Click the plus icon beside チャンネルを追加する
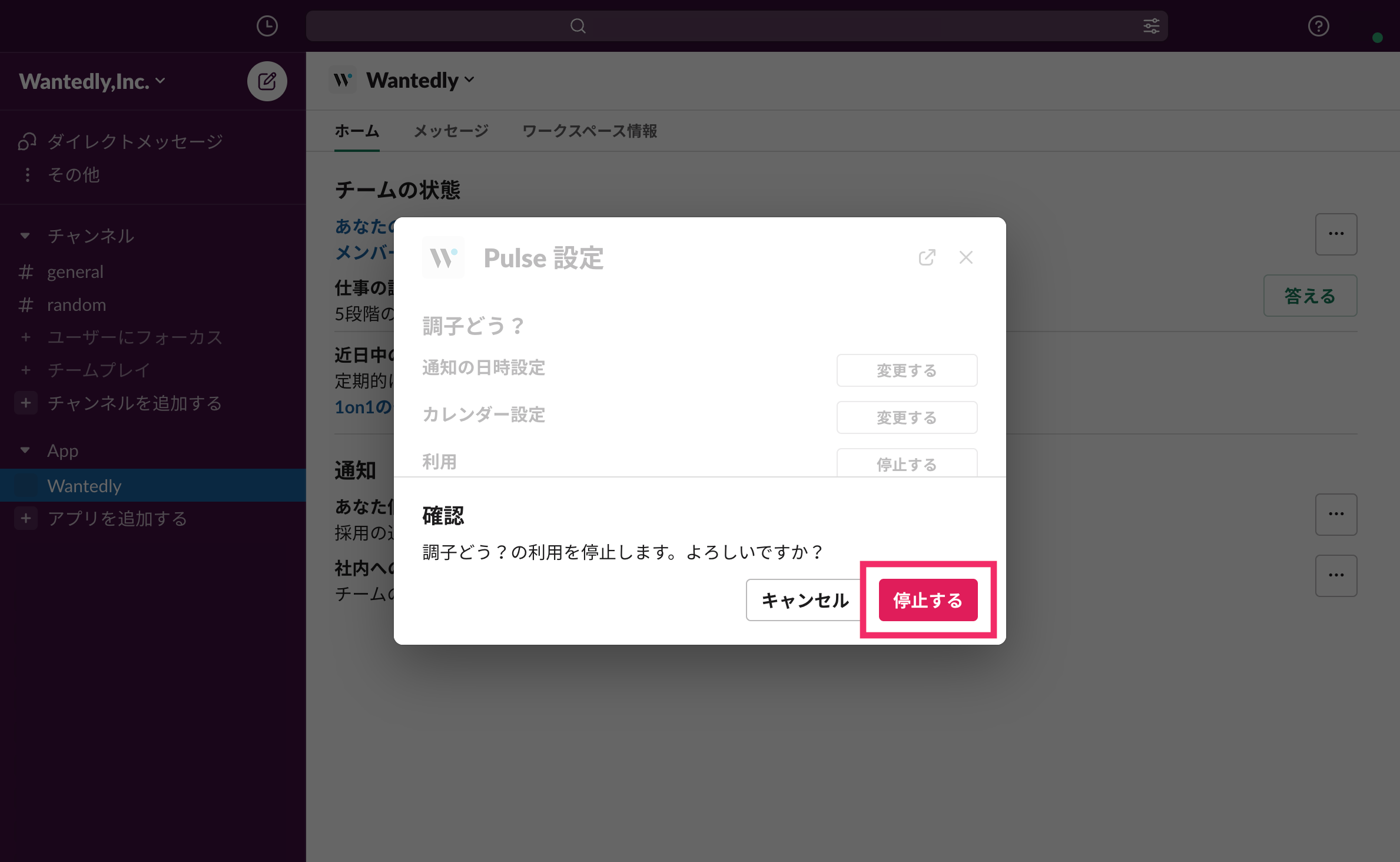Screen dimensions: 1400x862 [x=26, y=403]
